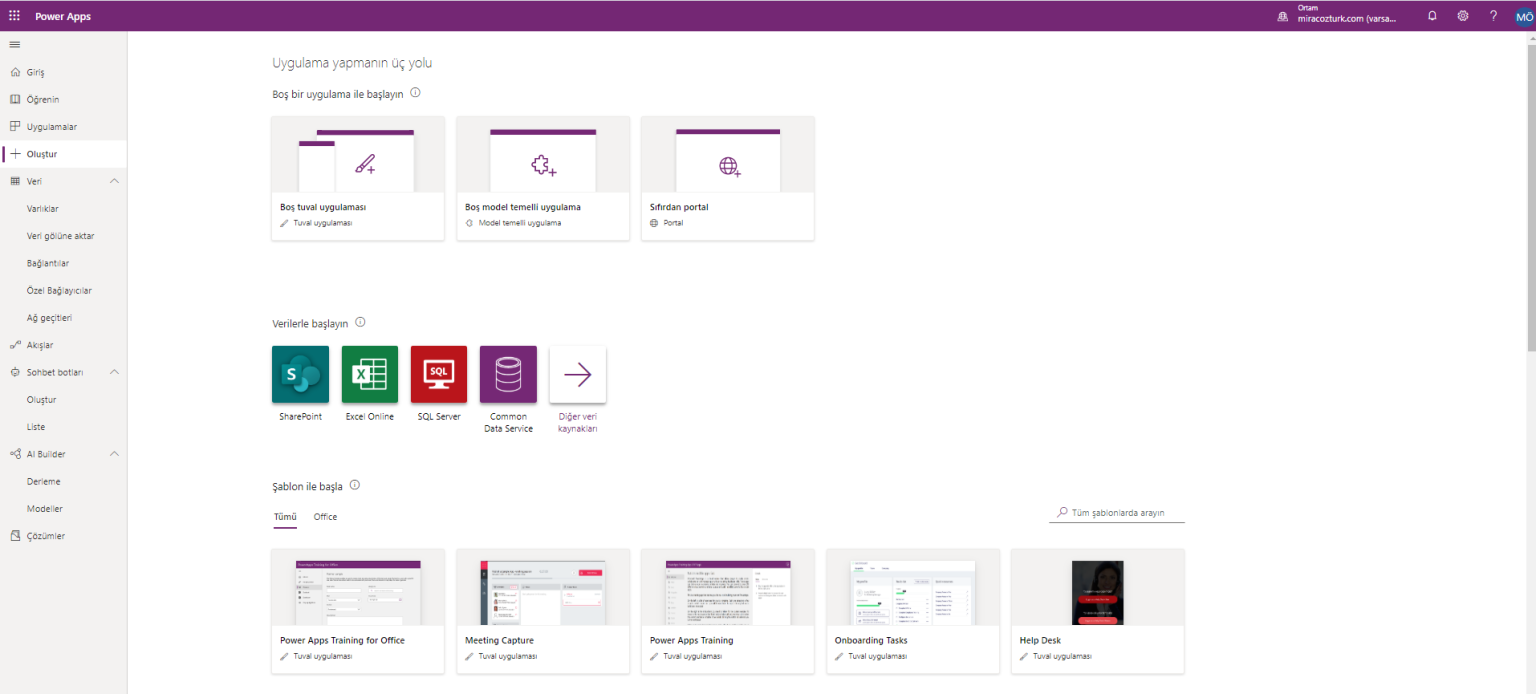Click the Power Apps title link
The image size is (1536, 694).
[x=63, y=16]
